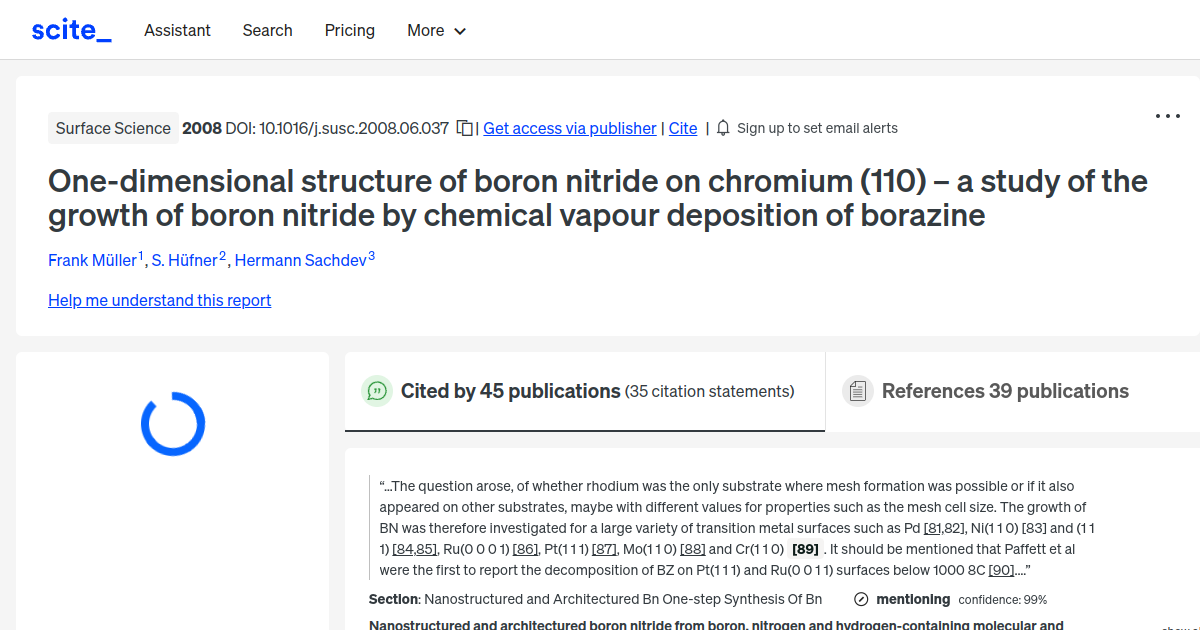Click the green citation statements icon

pos(377,391)
